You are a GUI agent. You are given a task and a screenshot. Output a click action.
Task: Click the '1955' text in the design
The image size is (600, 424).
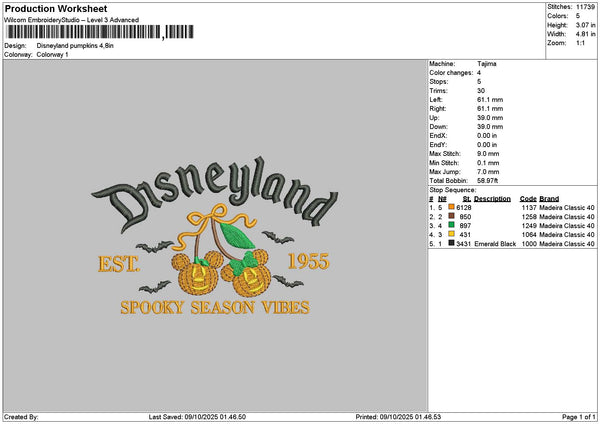(x=308, y=262)
